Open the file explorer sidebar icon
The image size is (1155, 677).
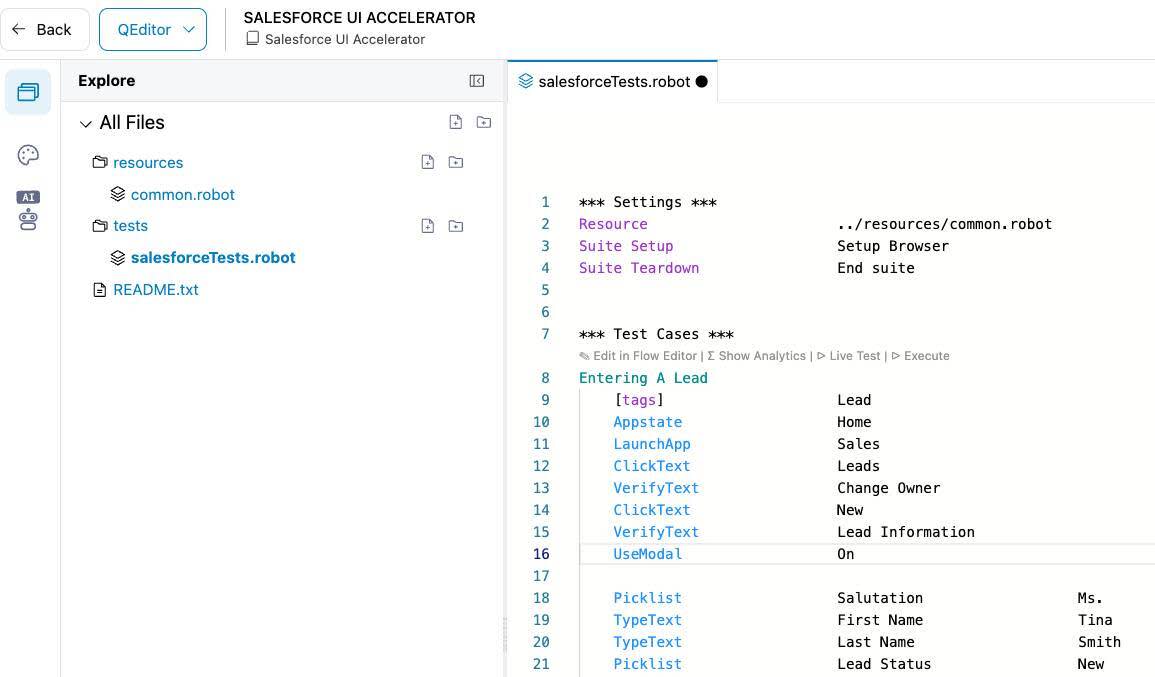(28, 92)
